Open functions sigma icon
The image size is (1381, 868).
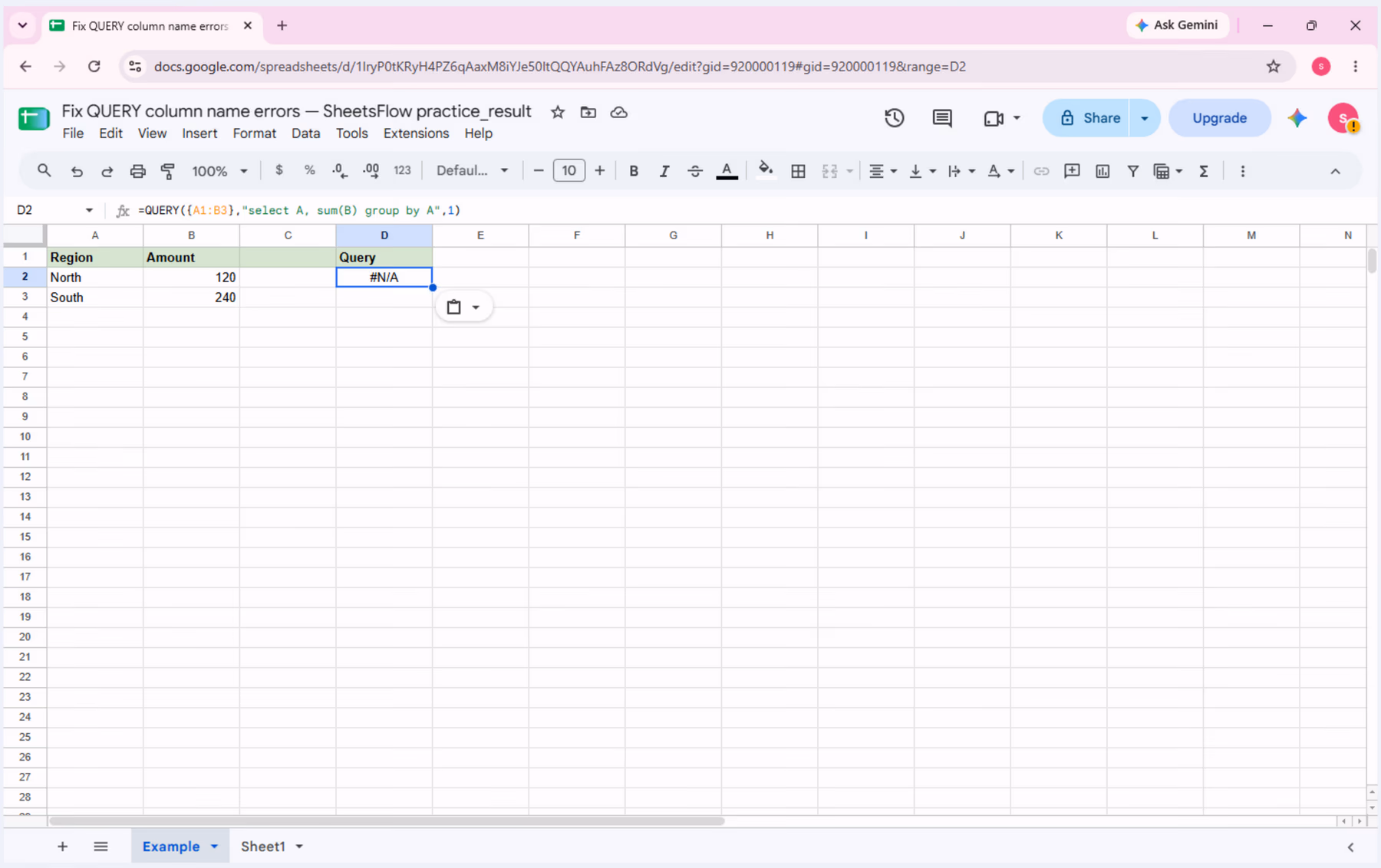coord(1204,171)
